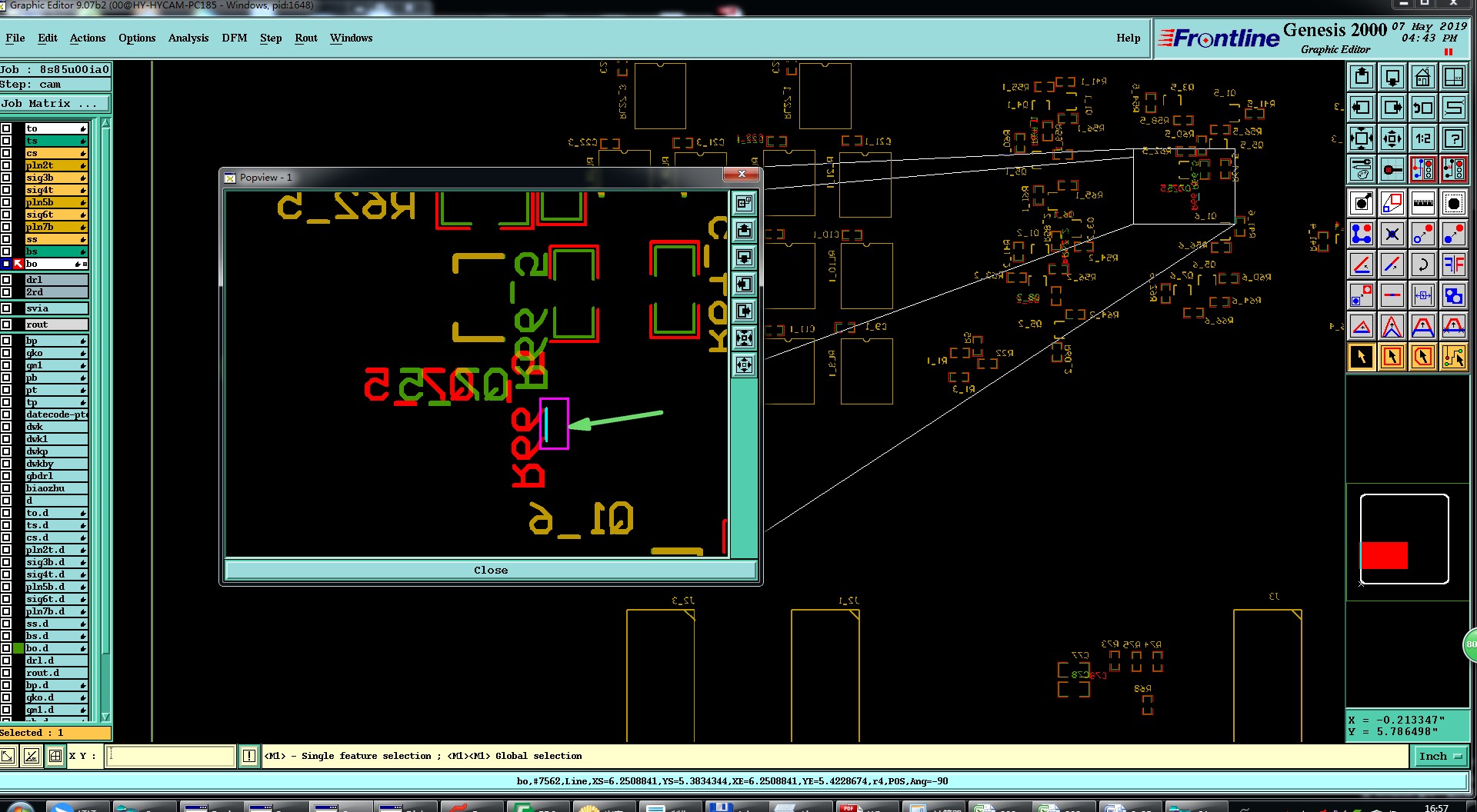Click the pan left view icon
Image resolution: width=1477 pixels, height=812 pixels.
click(x=1362, y=108)
